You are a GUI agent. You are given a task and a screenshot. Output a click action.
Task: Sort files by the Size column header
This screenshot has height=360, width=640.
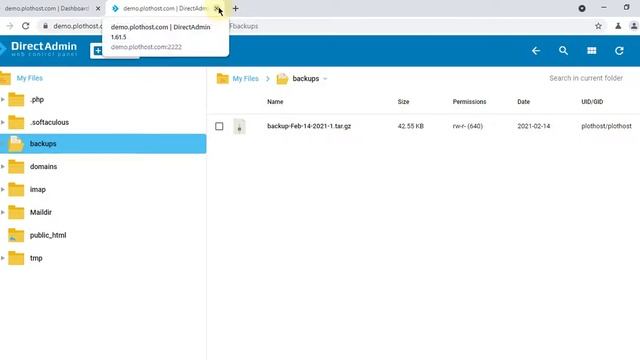point(403,102)
